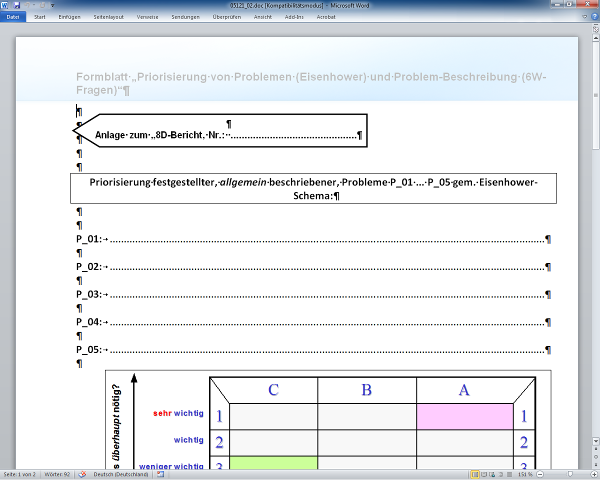Open the Einfügen ribbon tab
Viewport: 600px width, 480px height.
pos(70,17)
